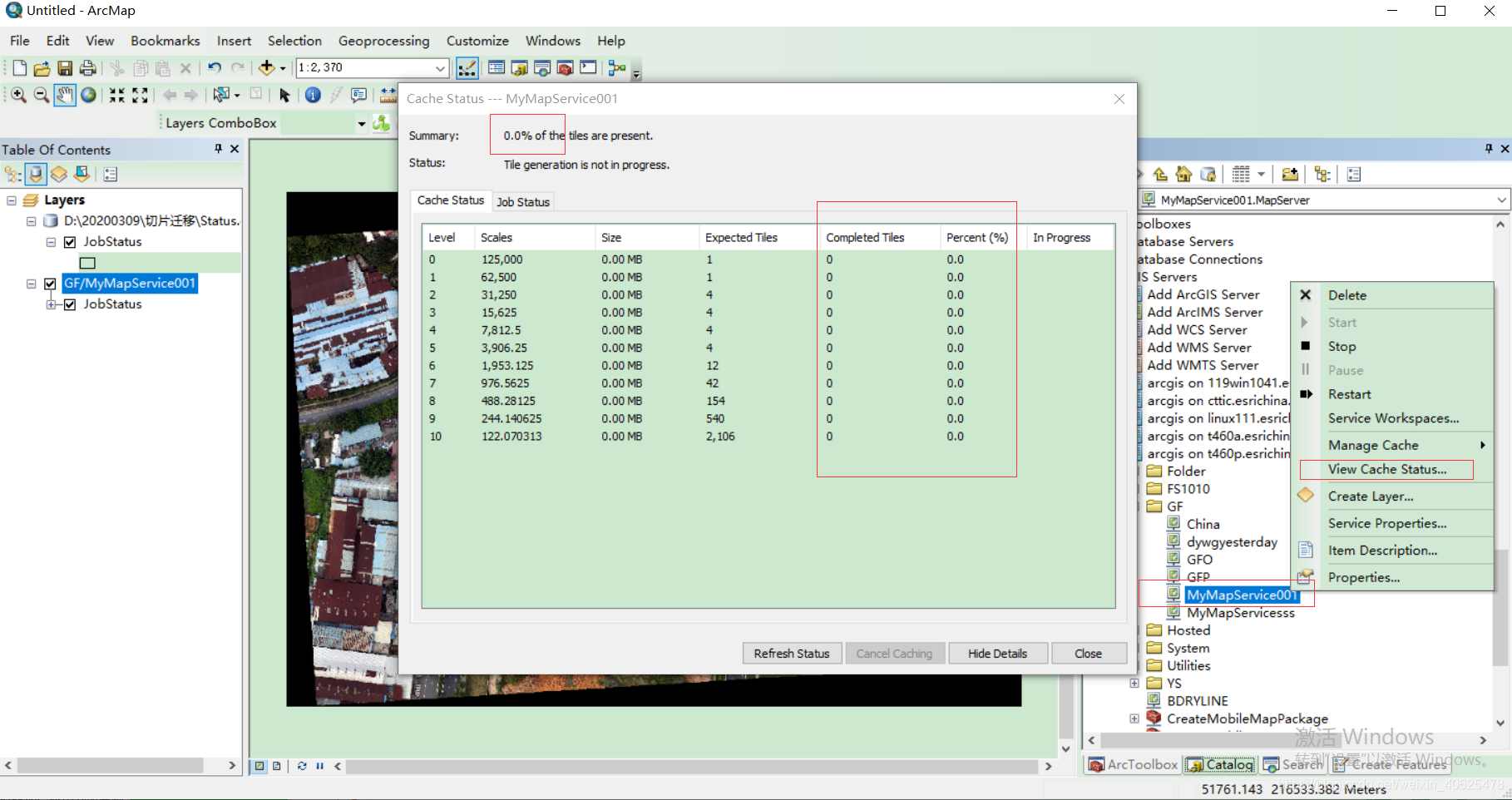Open a map document with Open icon
Image resolution: width=1512 pixels, height=800 pixels.
pyautogui.click(x=42, y=68)
